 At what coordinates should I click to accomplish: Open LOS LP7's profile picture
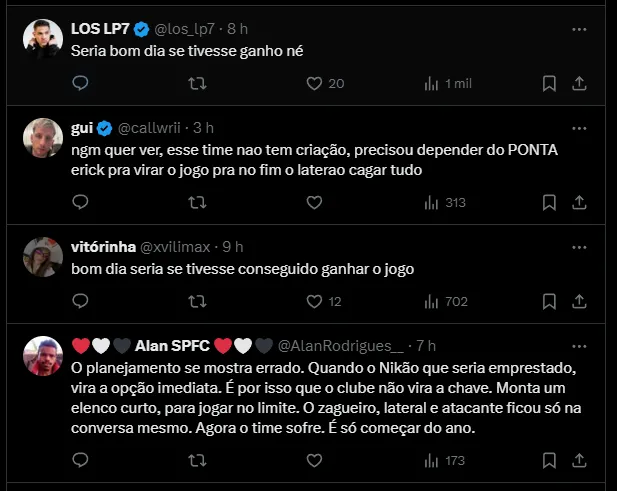41,40
